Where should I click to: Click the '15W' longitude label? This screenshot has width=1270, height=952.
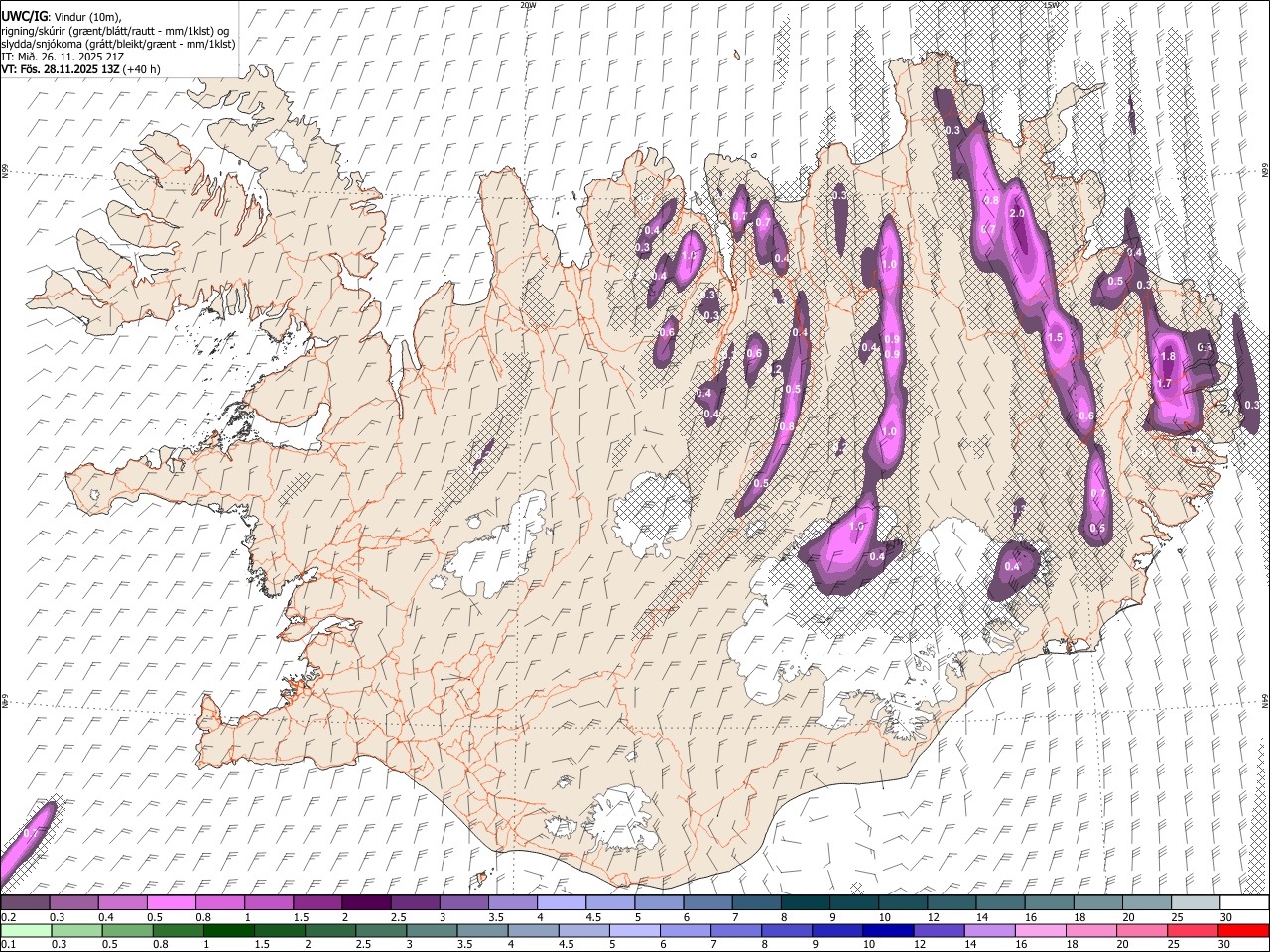click(x=1052, y=5)
